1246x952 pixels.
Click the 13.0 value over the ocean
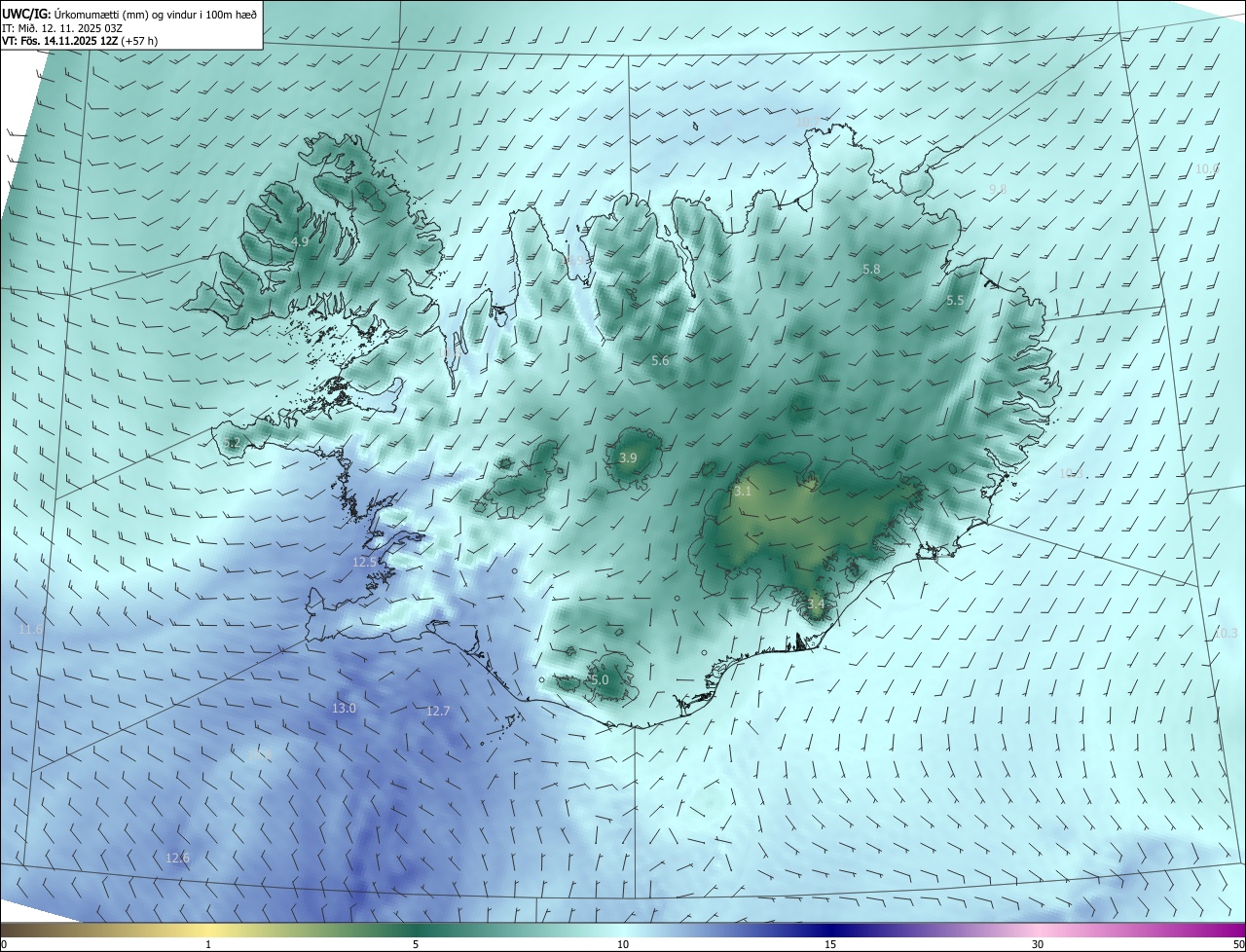(345, 709)
